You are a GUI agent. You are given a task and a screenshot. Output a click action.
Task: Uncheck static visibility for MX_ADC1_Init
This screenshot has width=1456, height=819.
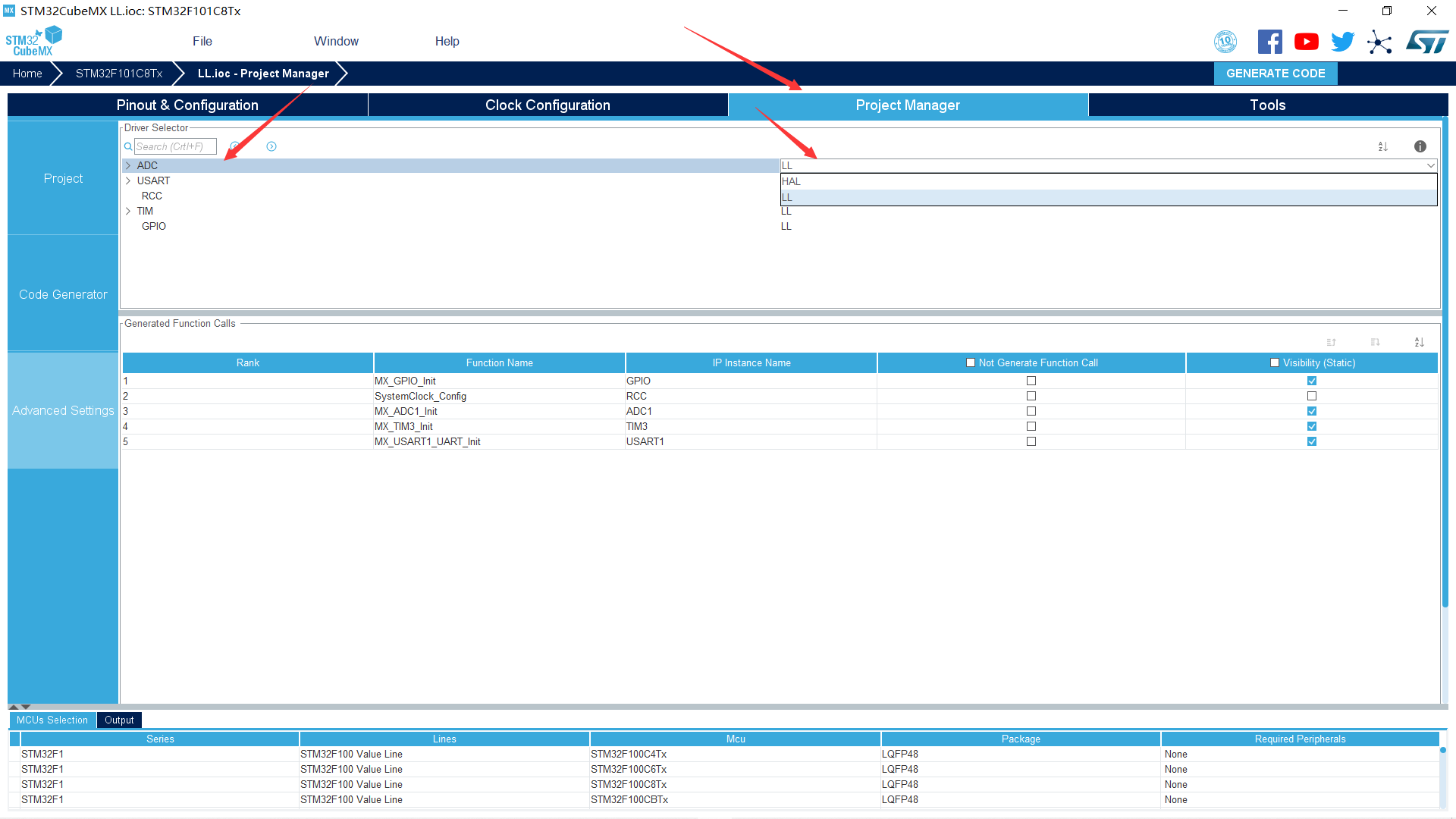(1311, 411)
